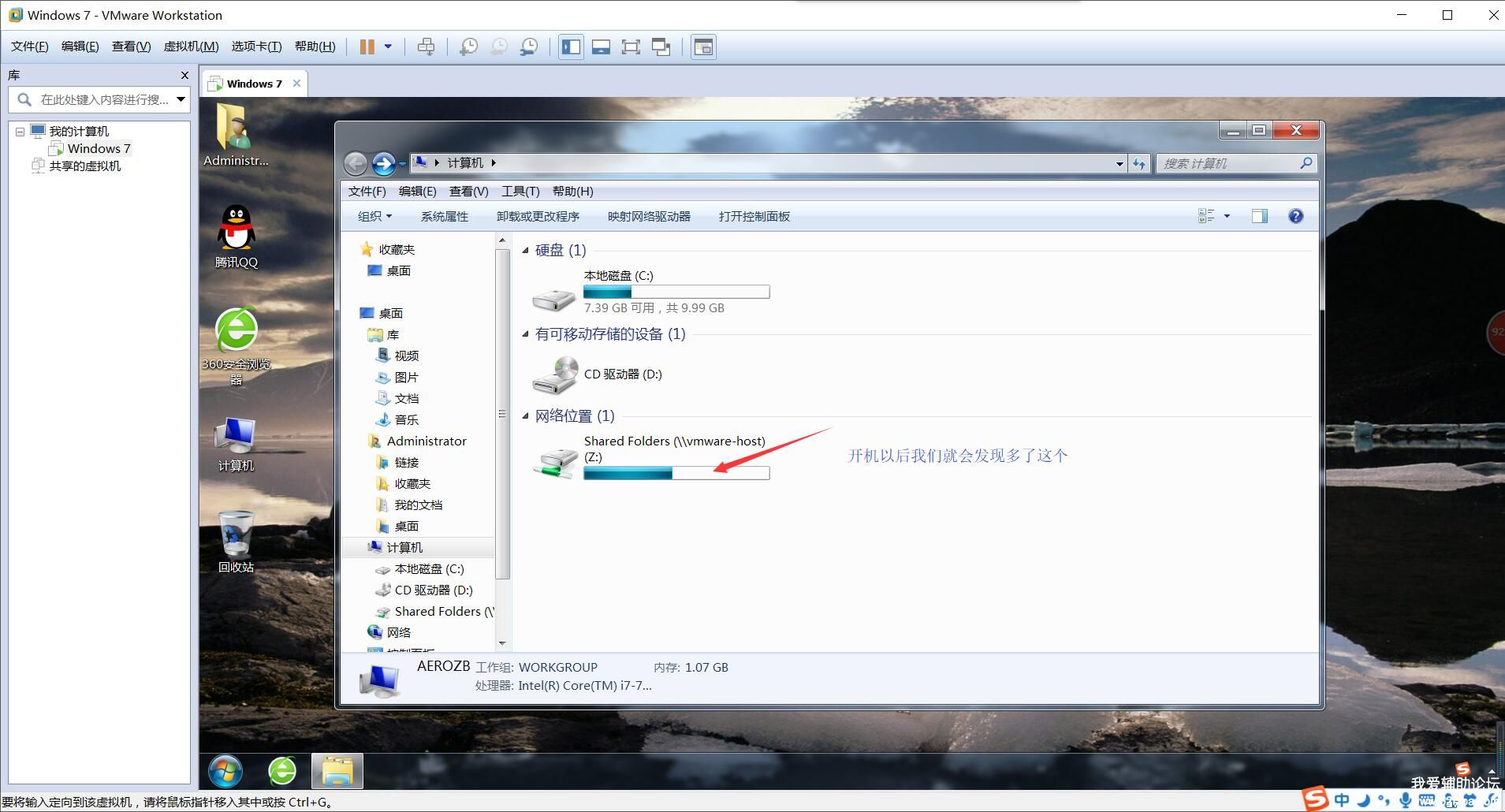Open the Windows Start button
This screenshot has height=812, width=1505.
coord(225,771)
